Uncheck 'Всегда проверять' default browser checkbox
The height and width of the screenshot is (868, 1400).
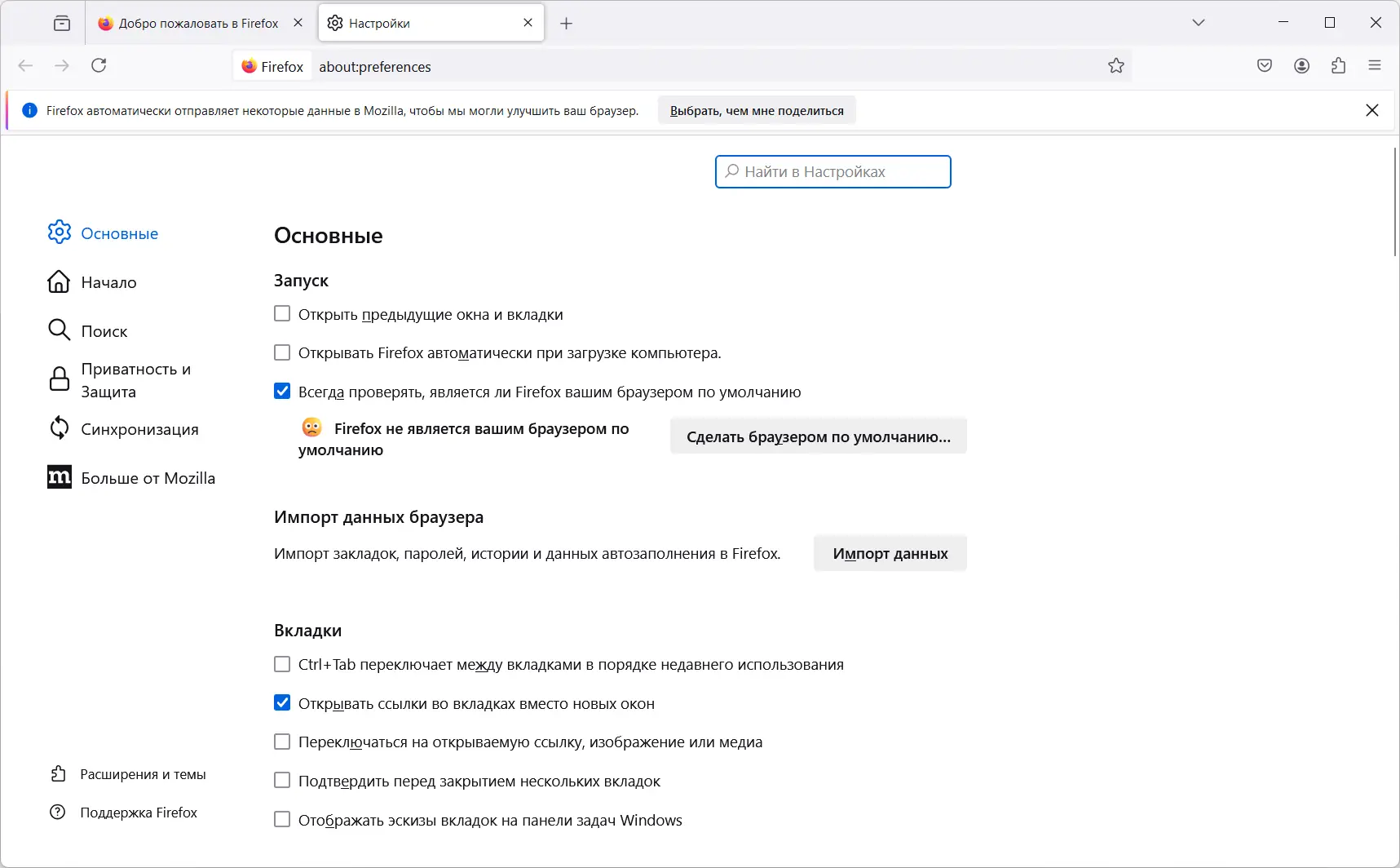pos(282,392)
